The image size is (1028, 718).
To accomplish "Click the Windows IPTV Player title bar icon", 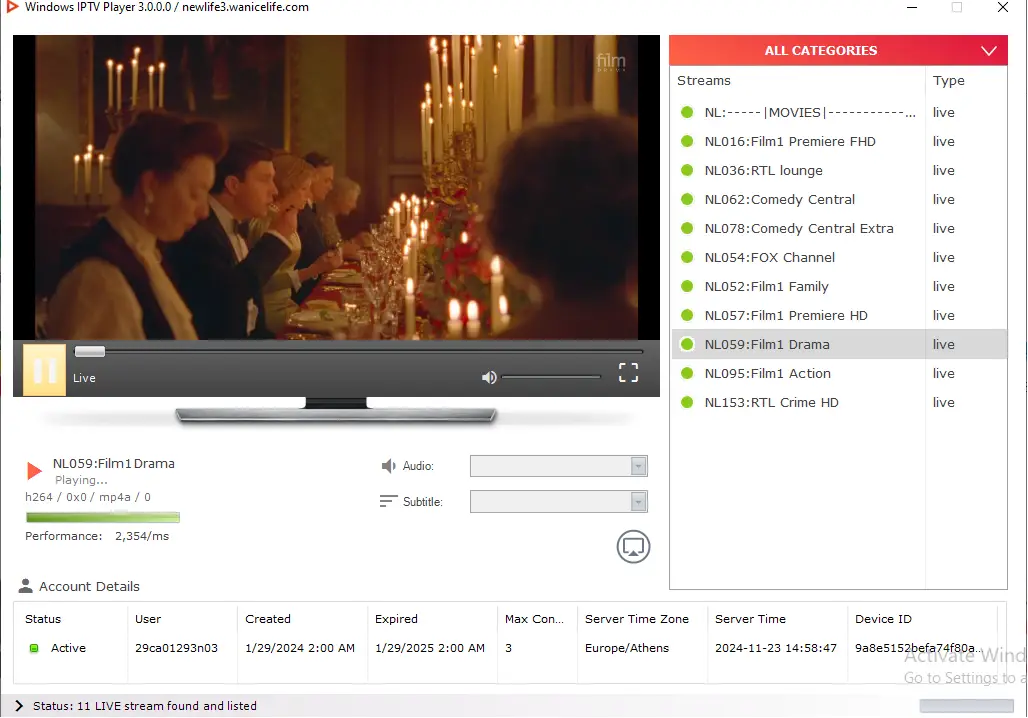I will (12, 7).
